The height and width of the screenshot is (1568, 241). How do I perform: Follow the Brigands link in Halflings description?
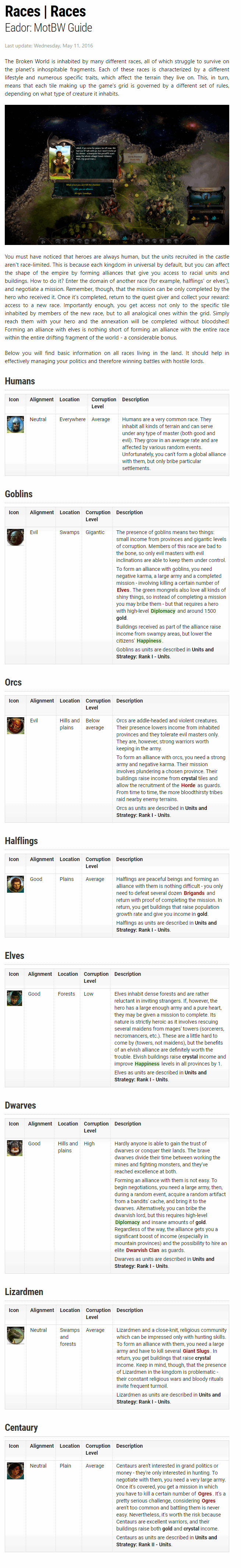[194, 893]
